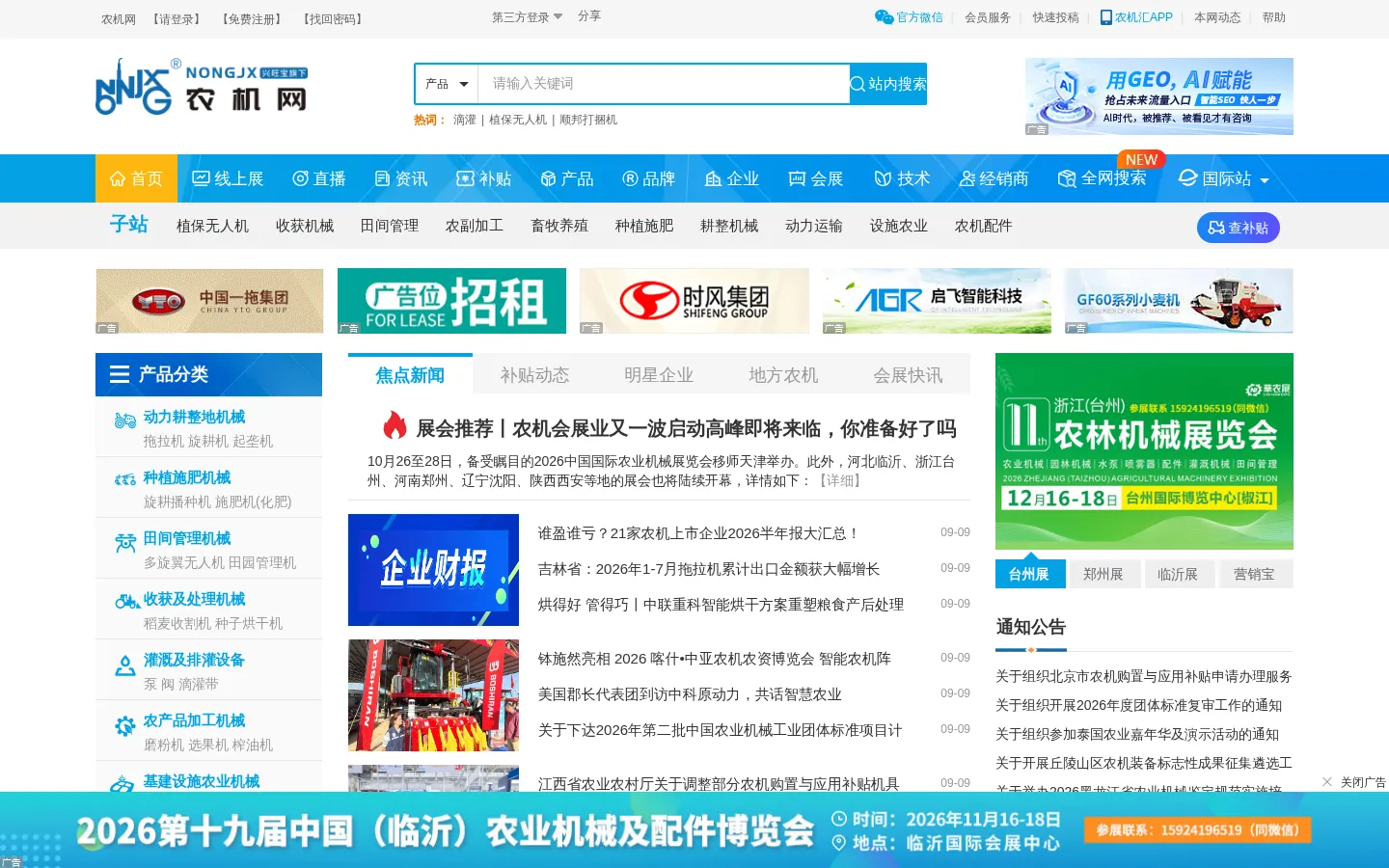The height and width of the screenshot is (868, 1389).
Task: Open 线上展 navigation item
Action: pos(228,178)
